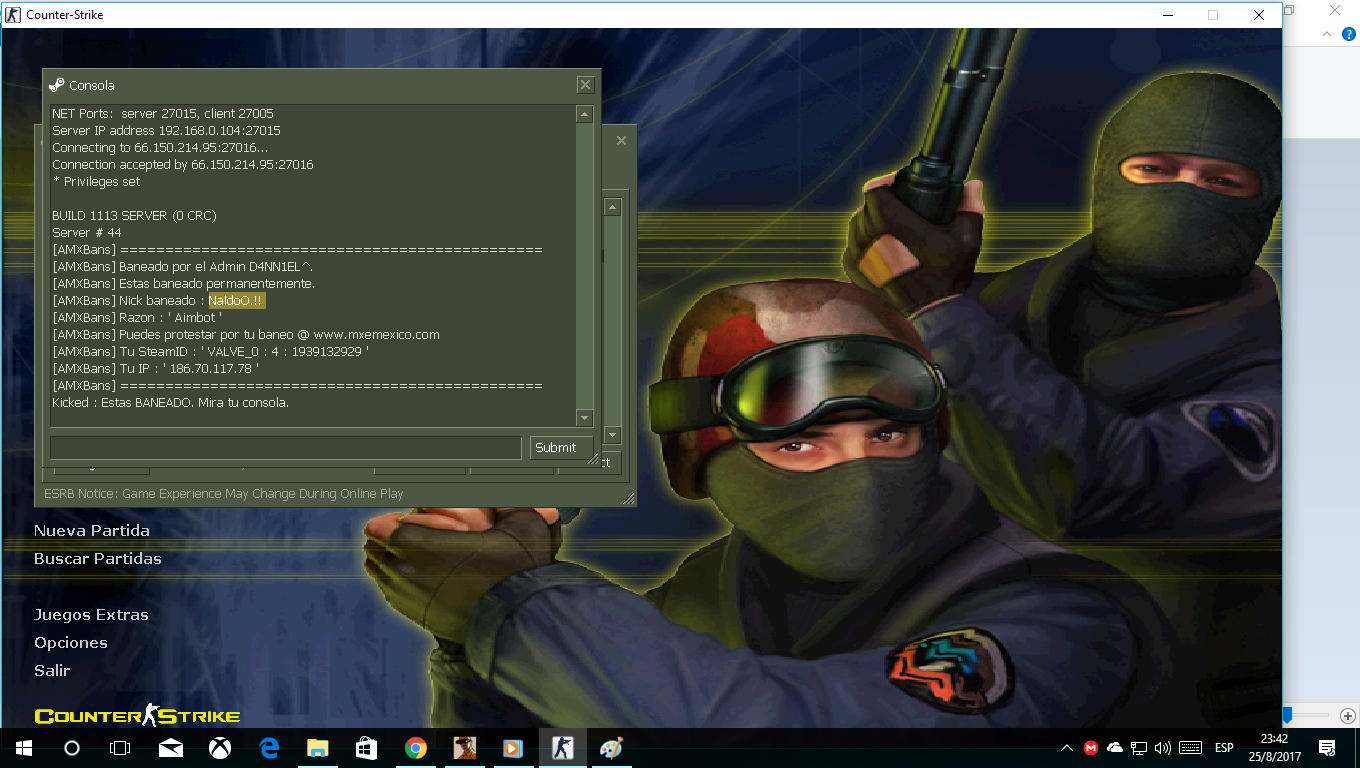Show hidden system tray icons
Screen dimensions: 1360x768
(1067, 747)
